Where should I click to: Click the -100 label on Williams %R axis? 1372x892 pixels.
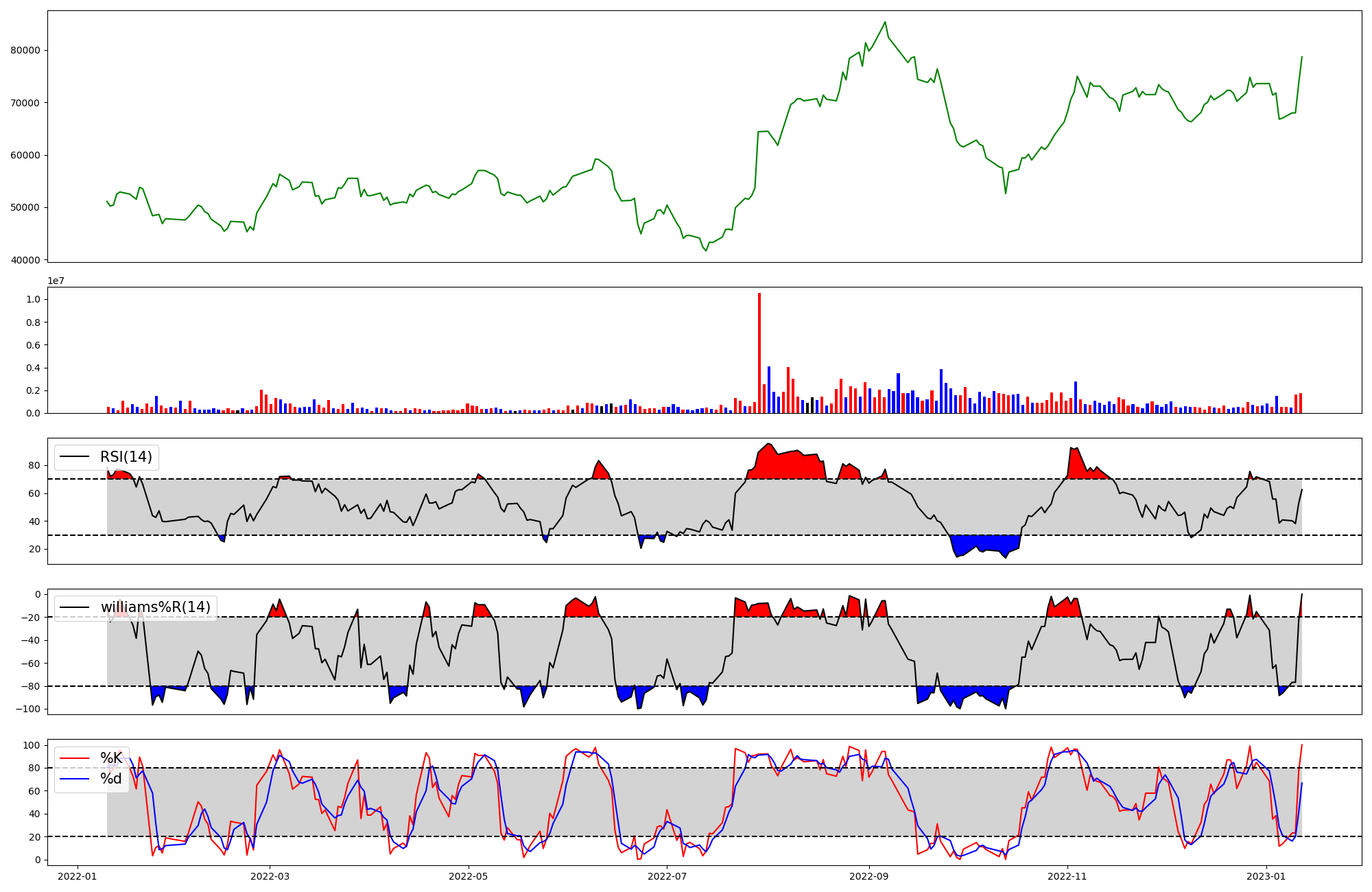click(x=27, y=709)
